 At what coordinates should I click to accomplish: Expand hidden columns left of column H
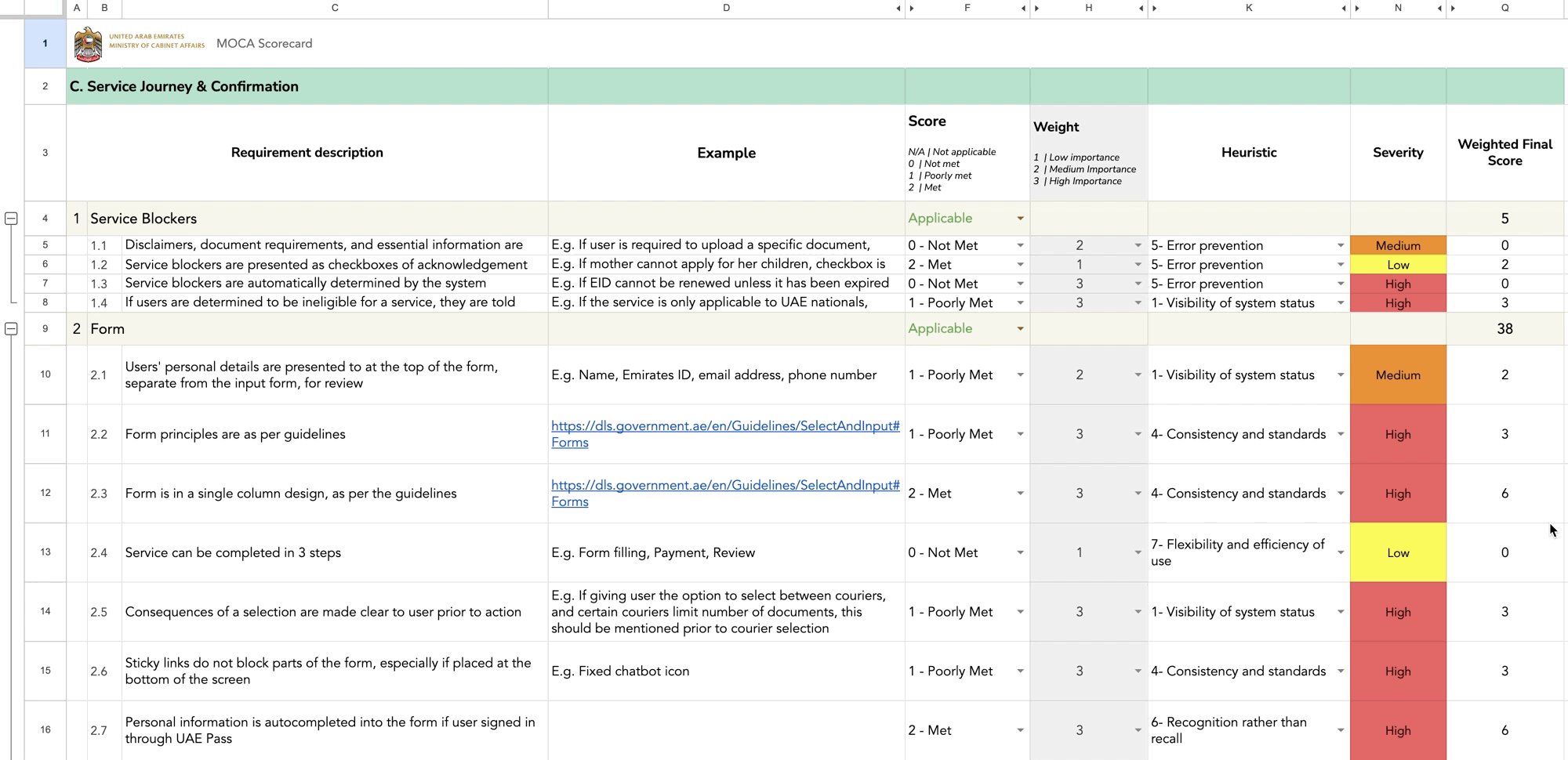coord(1036,8)
